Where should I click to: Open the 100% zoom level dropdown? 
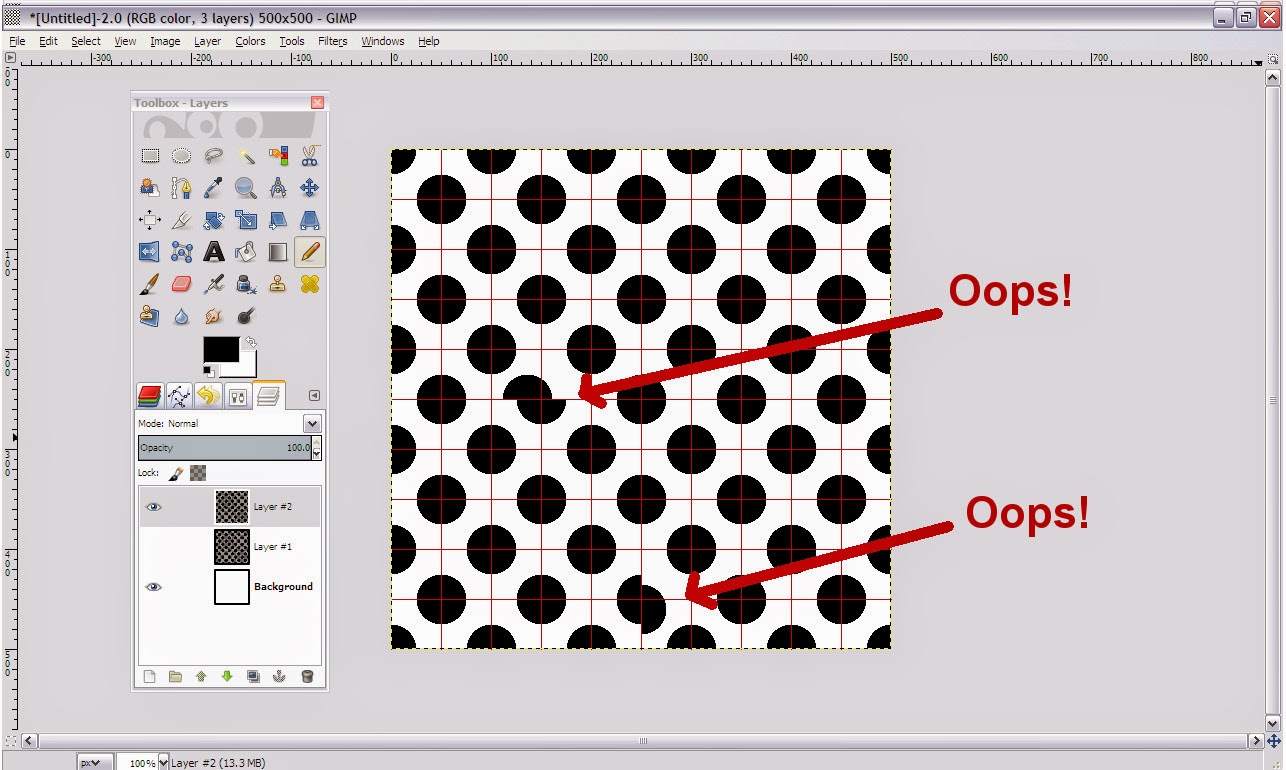(x=163, y=763)
